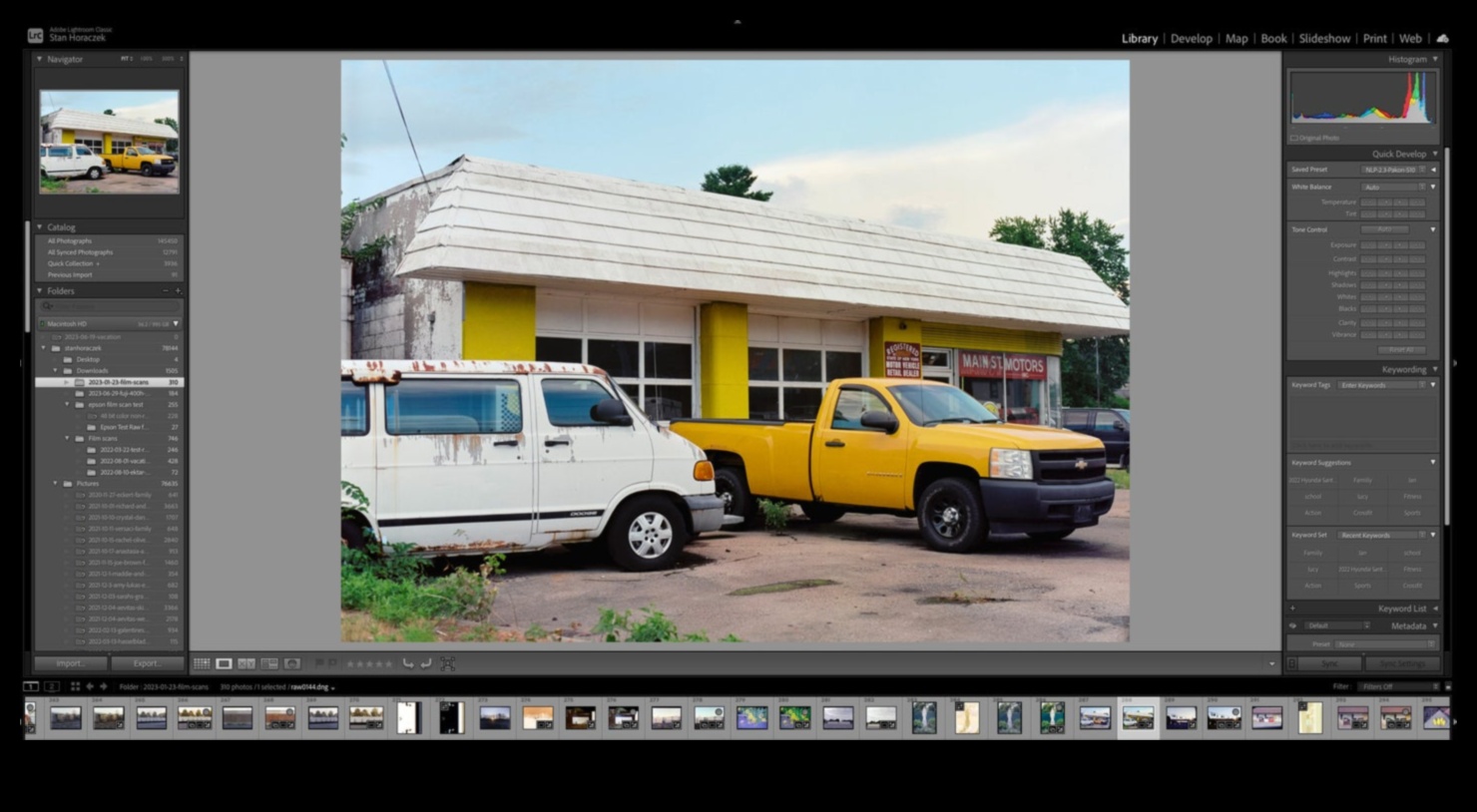Viewport: 1477px width, 812px height.
Task: Click the Tone Control Auto button
Action: pyautogui.click(x=1385, y=229)
